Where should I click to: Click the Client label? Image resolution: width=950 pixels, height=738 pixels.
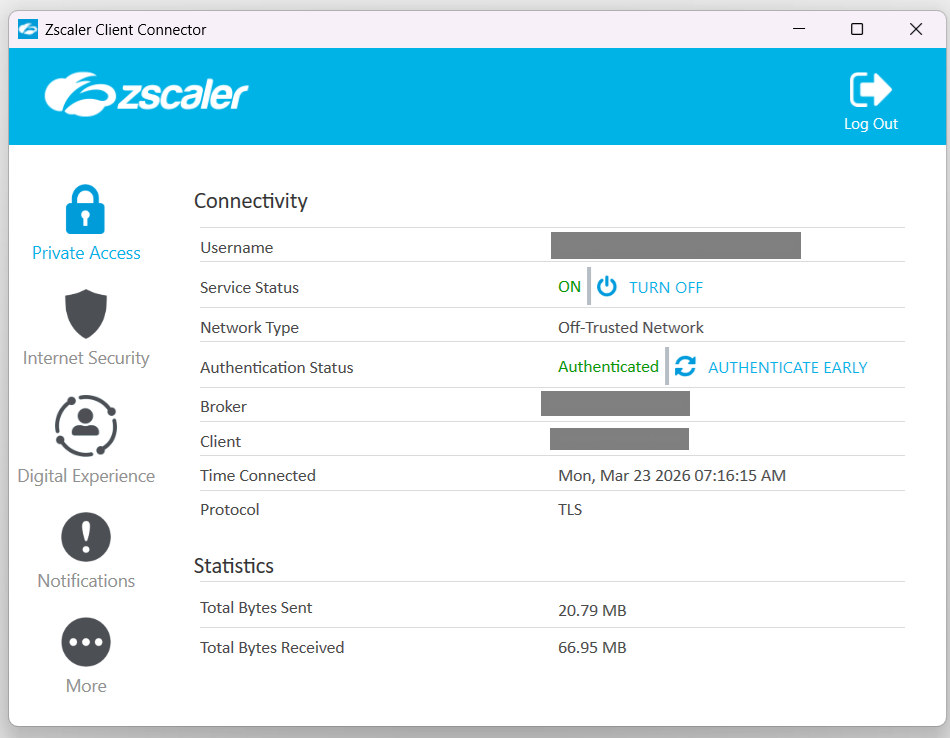point(221,442)
